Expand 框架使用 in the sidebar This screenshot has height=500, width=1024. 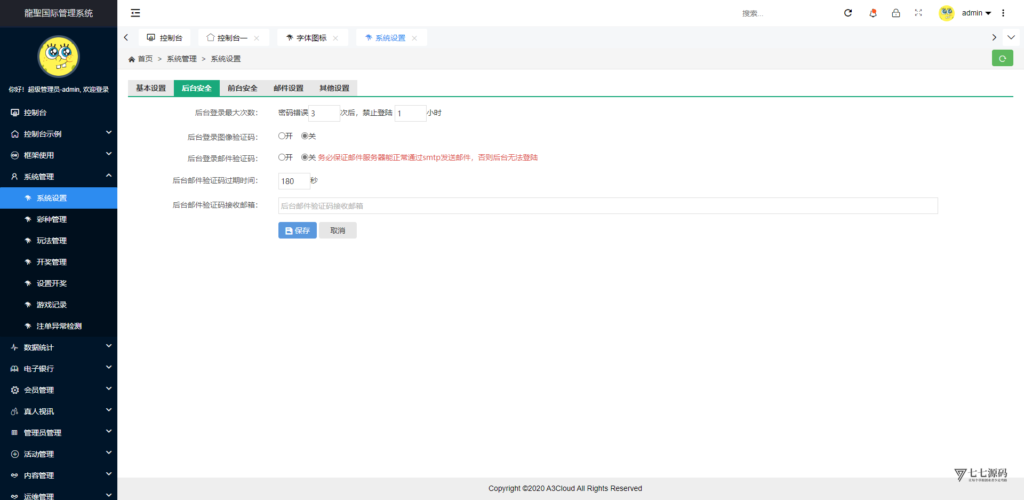[59, 155]
